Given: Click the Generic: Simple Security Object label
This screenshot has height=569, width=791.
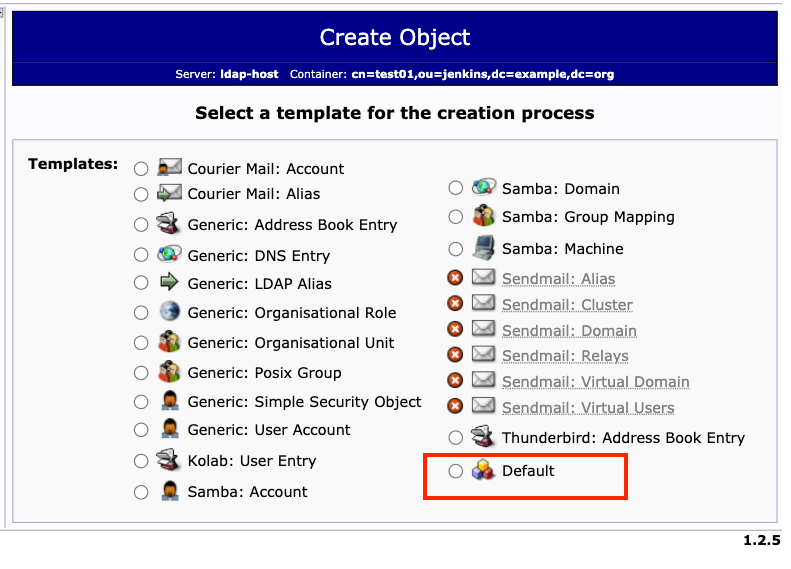Looking at the screenshot, I should tap(304, 402).
